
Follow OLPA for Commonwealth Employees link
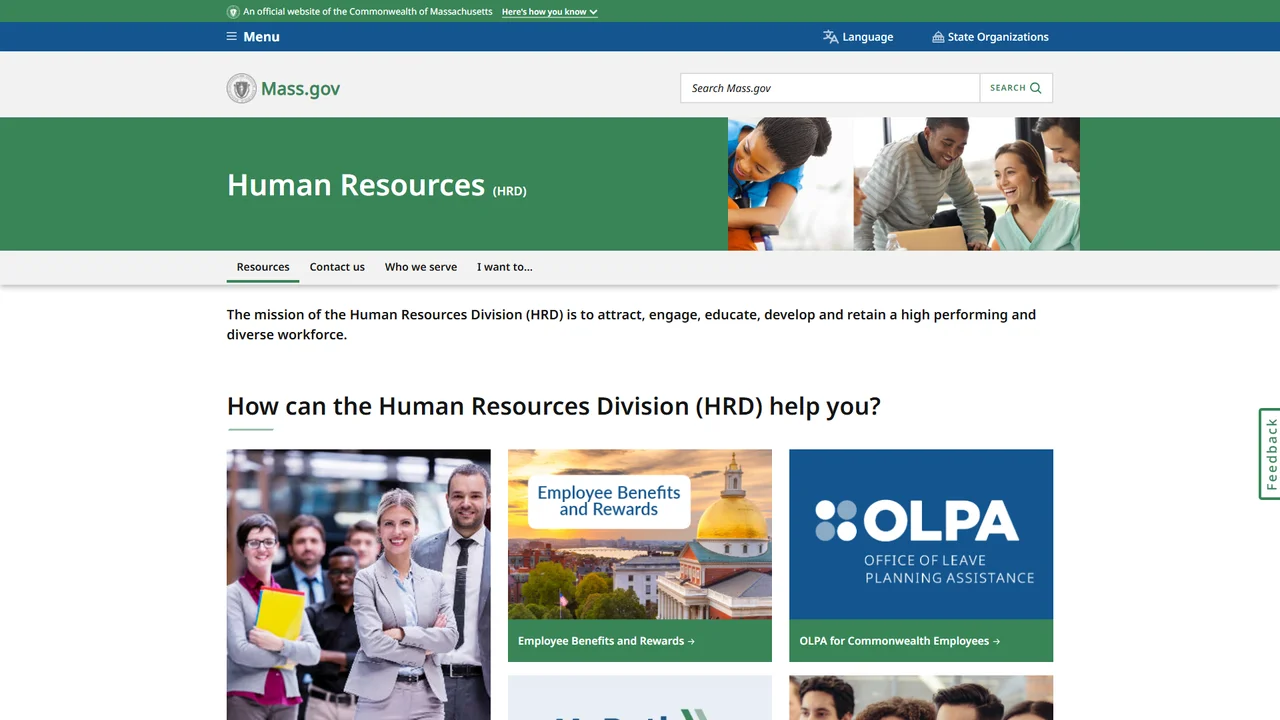(x=900, y=641)
